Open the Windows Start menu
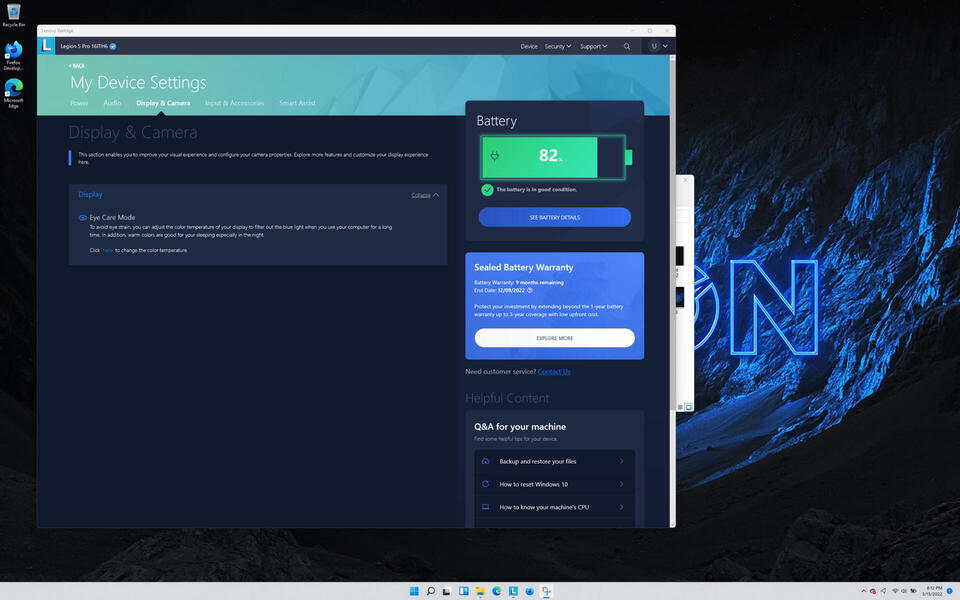 414,591
